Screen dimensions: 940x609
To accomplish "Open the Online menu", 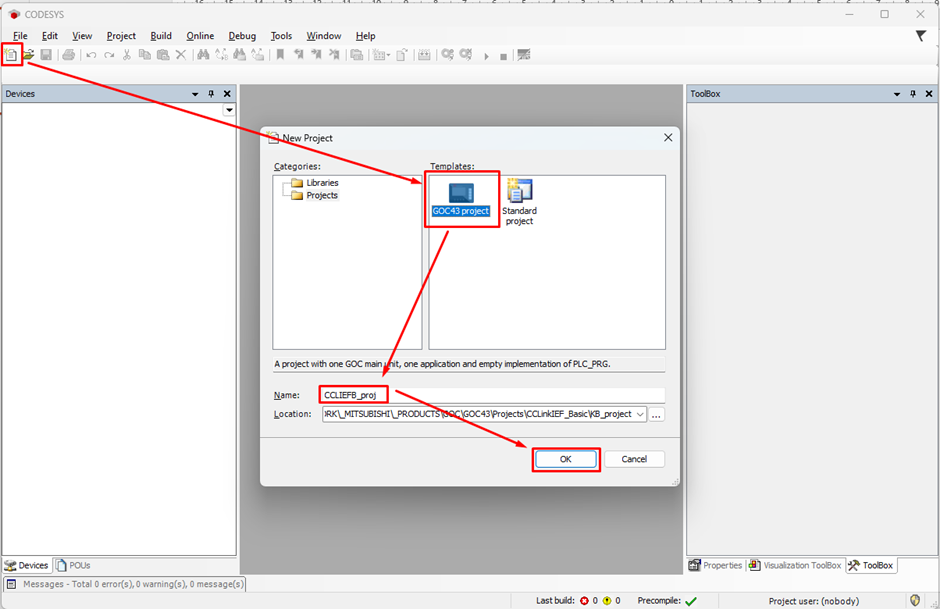I will point(200,36).
